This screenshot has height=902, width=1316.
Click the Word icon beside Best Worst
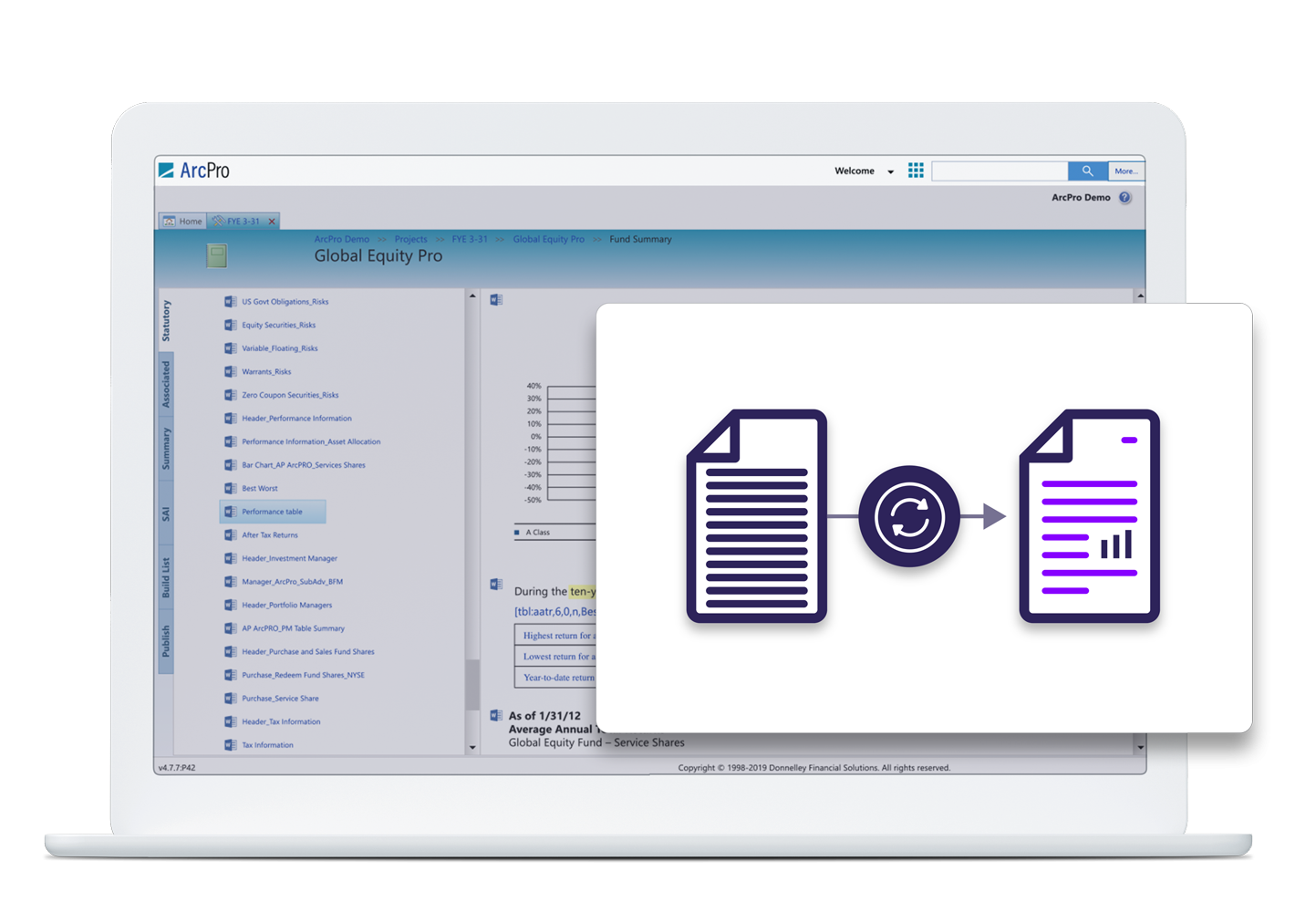coord(230,488)
